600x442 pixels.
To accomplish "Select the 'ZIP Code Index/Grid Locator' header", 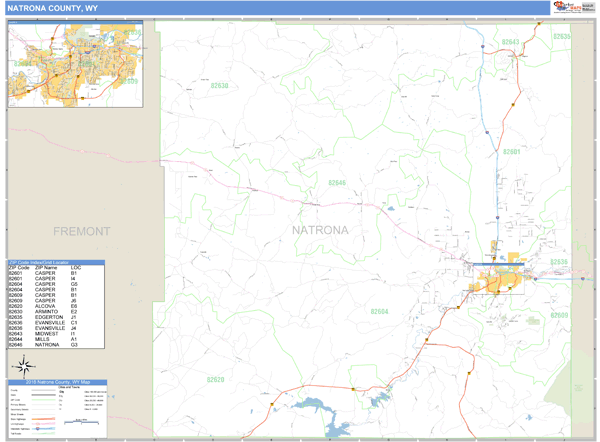I will tap(56, 263).
